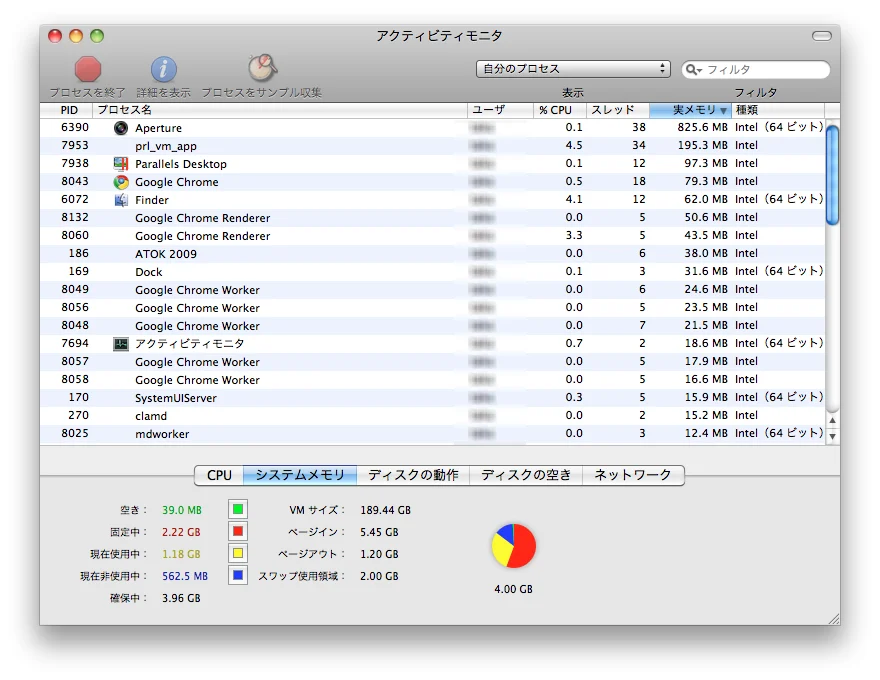This screenshot has width=880, height=680.
Task: Click the Parallels Desktop icon in process list
Action: pos(121,164)
